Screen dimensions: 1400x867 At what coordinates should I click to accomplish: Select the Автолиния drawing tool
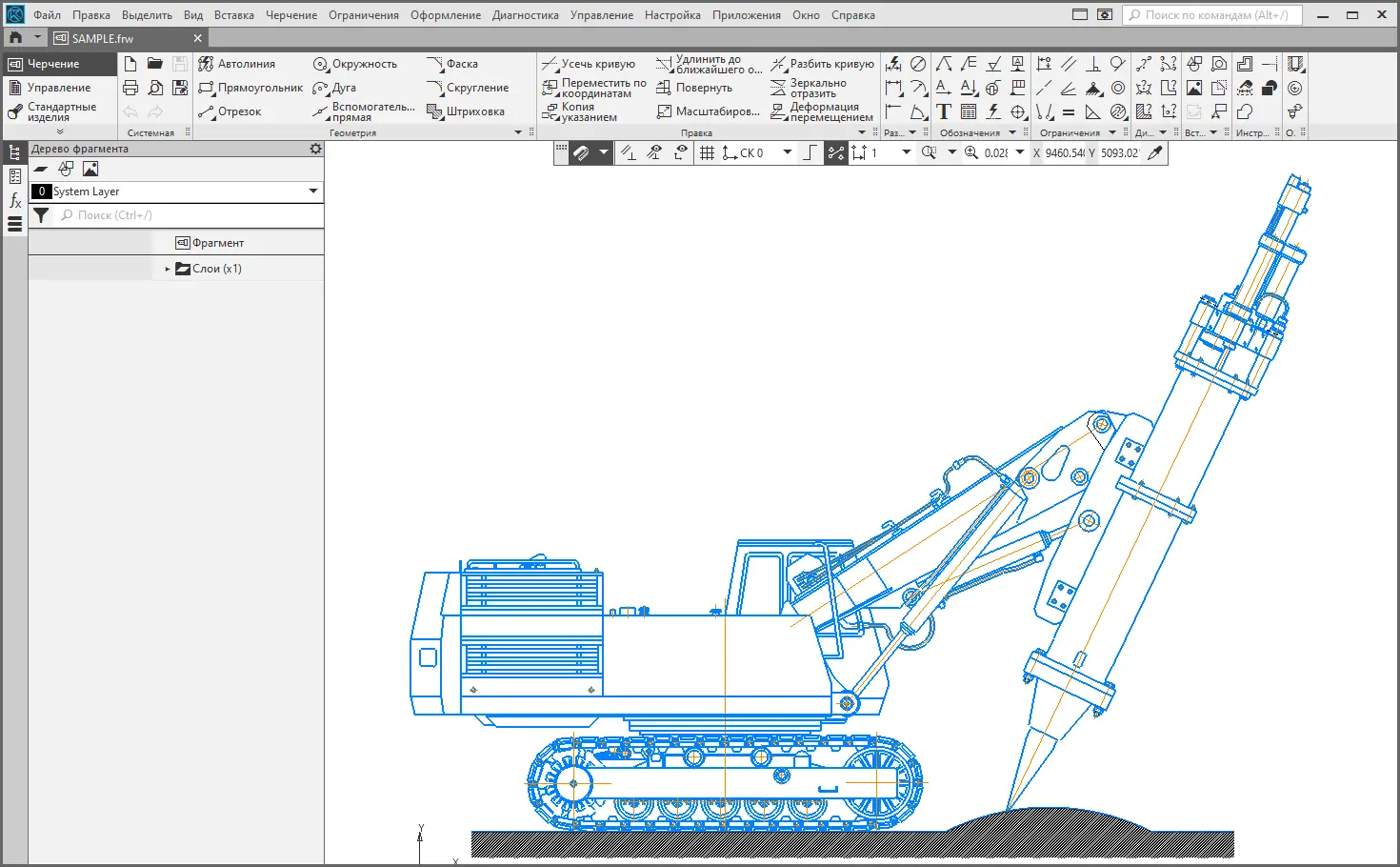238,64
